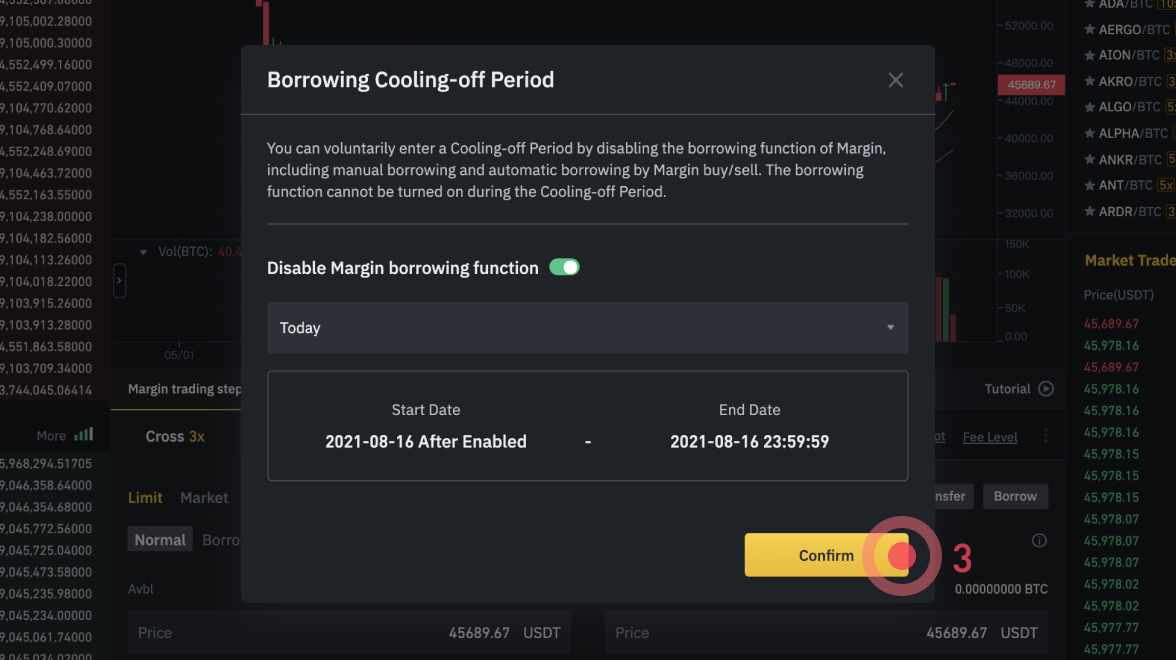Screen dimensions: 1176x660
Task: Switch to the Market order tab
Action: (204, 498)
